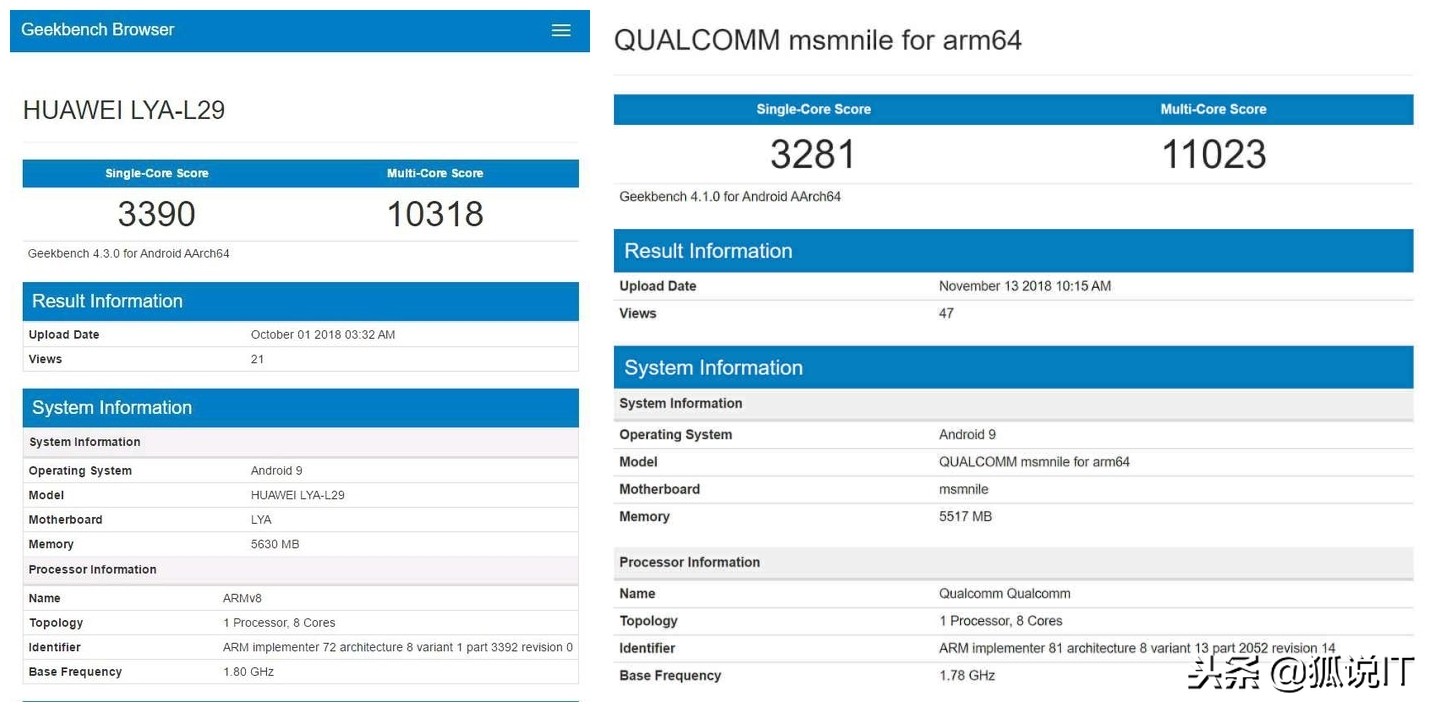Viewport: 1436px width, 712px height.
Task: Click the Huawei 'Views' label
Action: (45, 359)
